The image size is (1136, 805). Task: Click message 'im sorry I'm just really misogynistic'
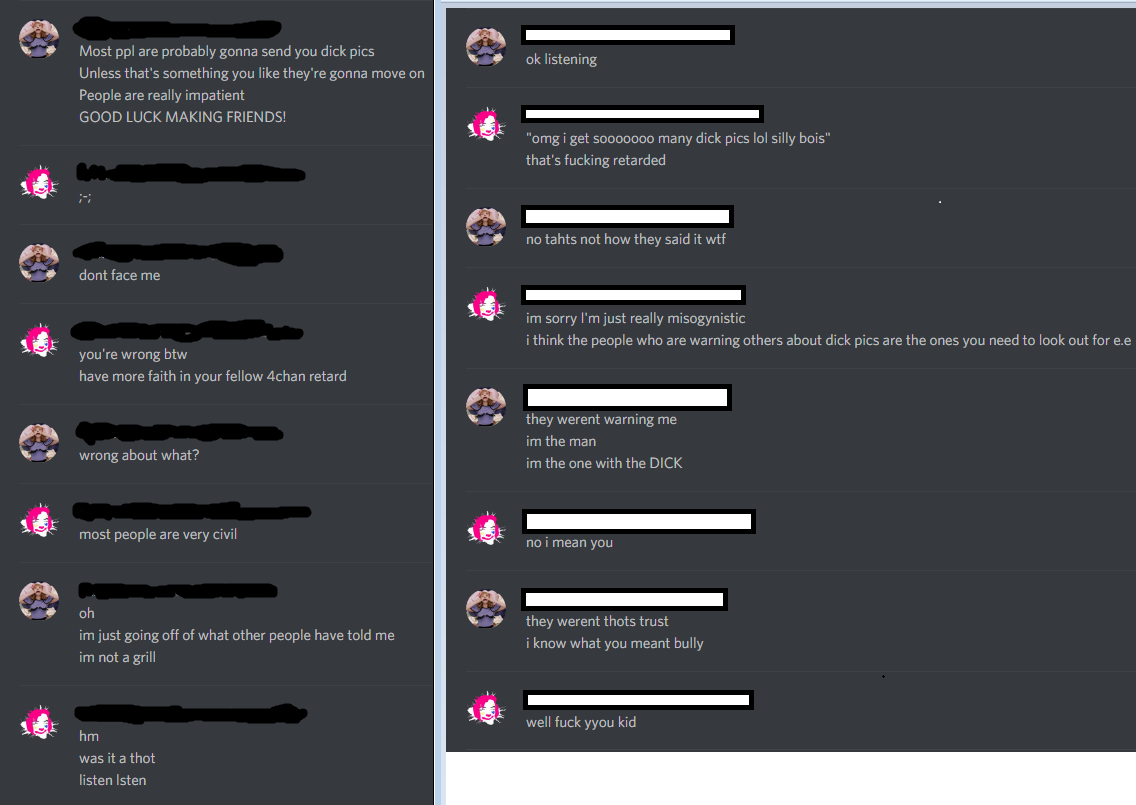(635, 318)
